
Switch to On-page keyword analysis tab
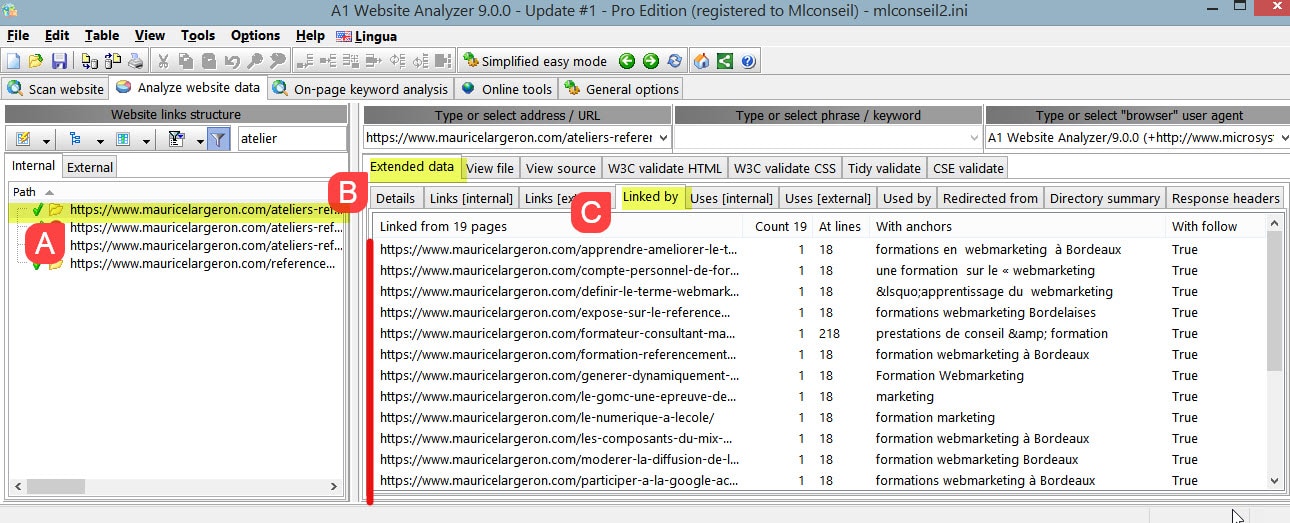click(361, 89)
